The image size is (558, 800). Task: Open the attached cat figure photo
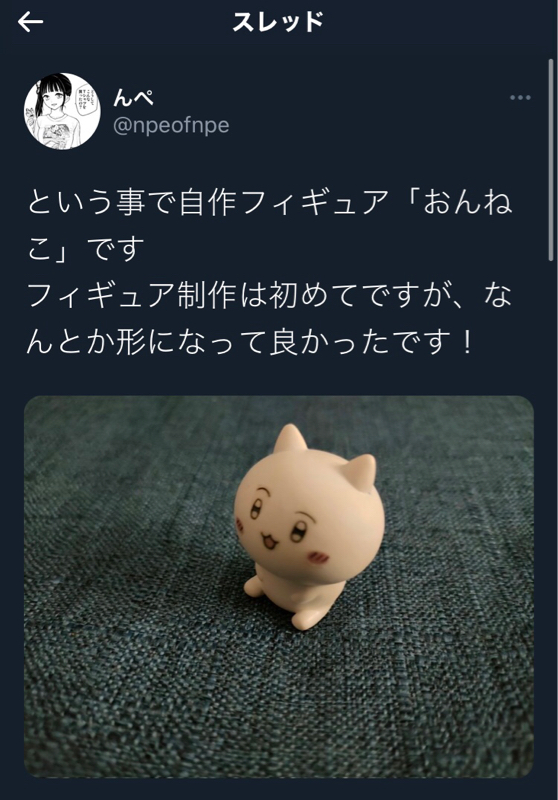point(279,586)
